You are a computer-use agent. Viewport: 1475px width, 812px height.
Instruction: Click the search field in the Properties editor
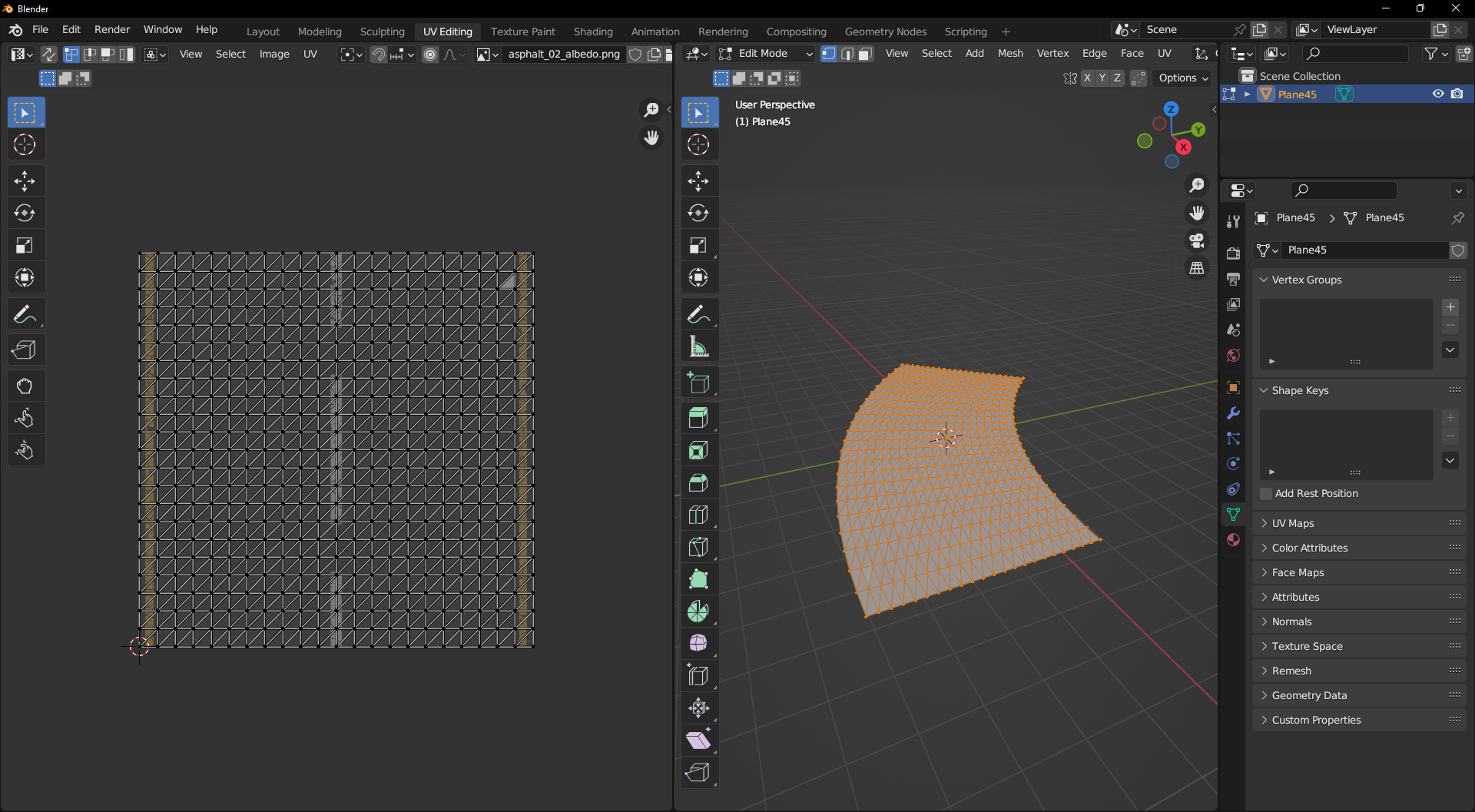pos(1343,190)
